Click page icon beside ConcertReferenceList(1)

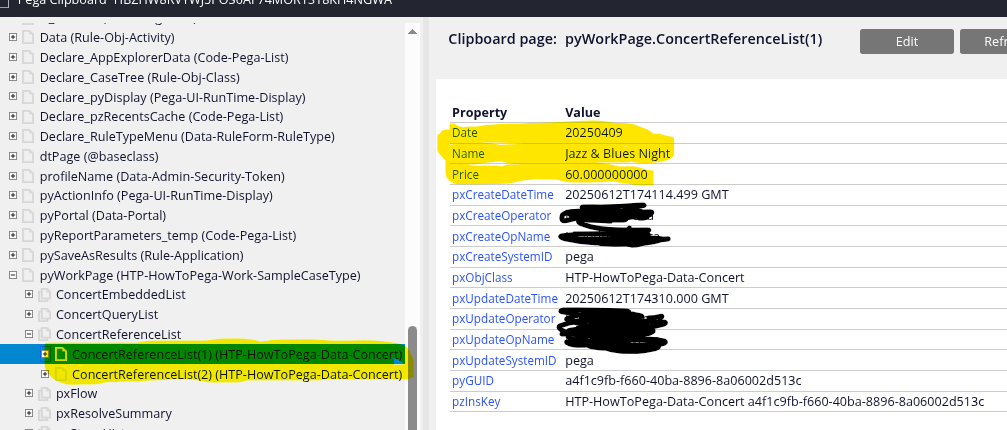pos(61,354)
